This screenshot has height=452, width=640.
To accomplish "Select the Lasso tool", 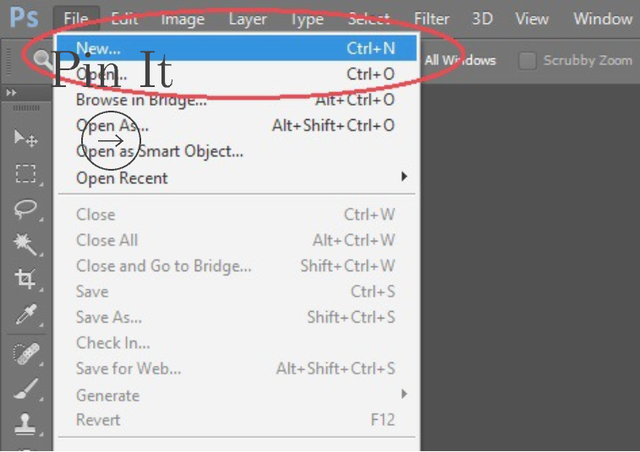I will pos(26,209).
